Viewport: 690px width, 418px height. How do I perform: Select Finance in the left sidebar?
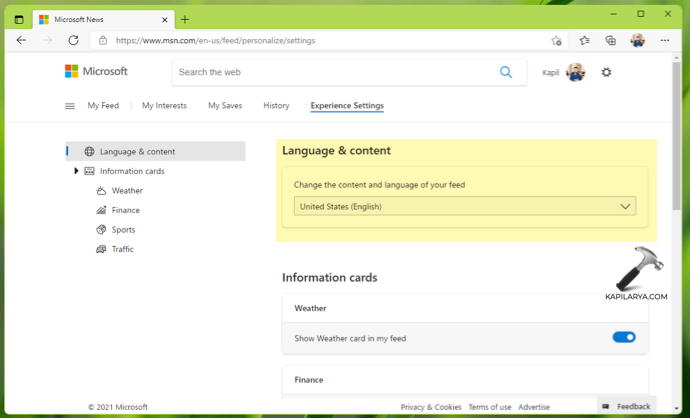125,210
